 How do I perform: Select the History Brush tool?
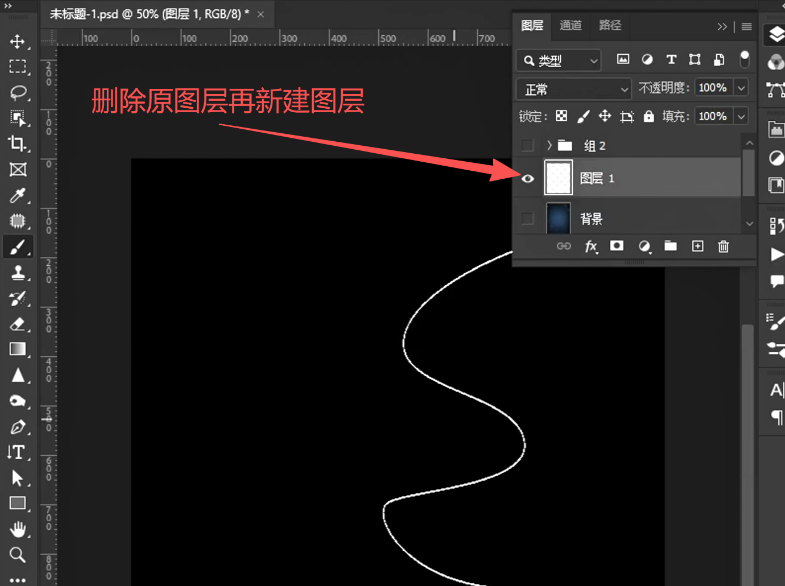(x=18, y=298)
